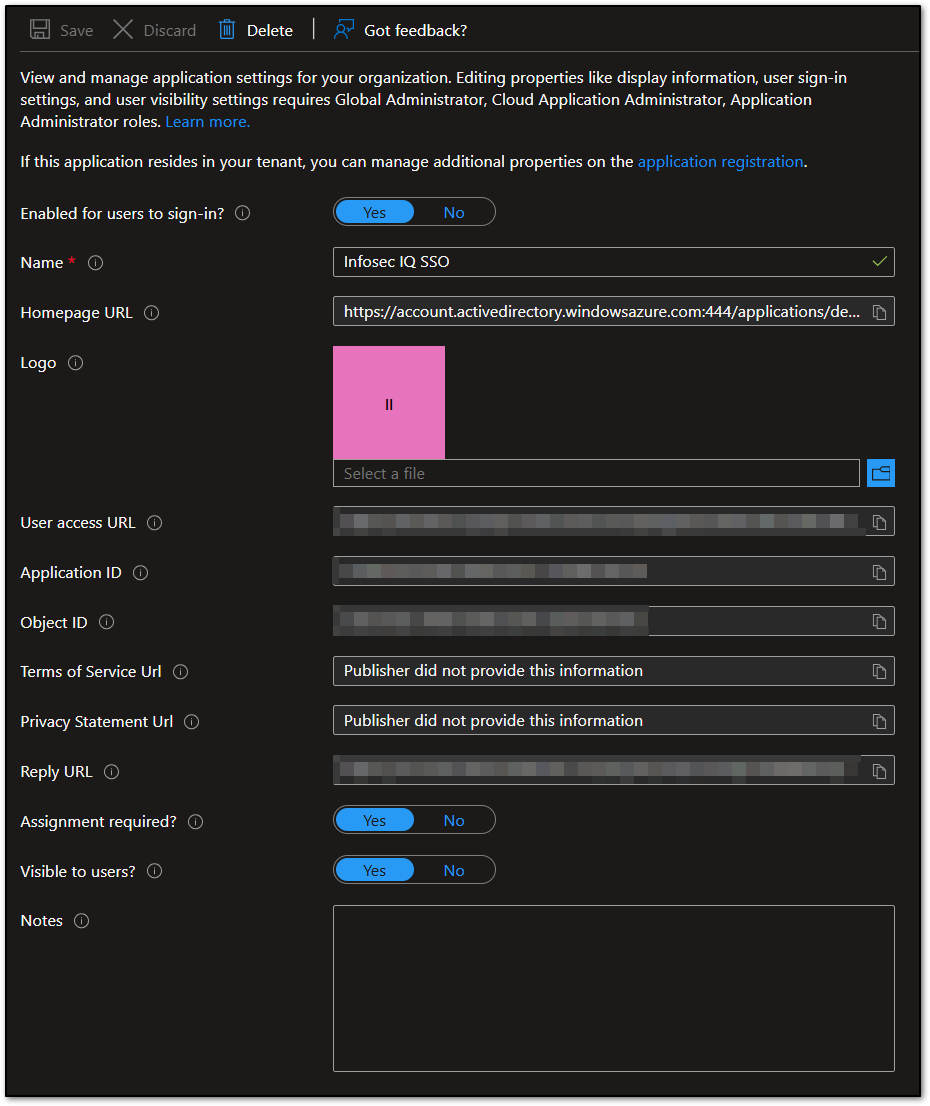Discard the pending changes
Image resolution: width=930 pixels, height=1106 pixels.
point(153,30)
